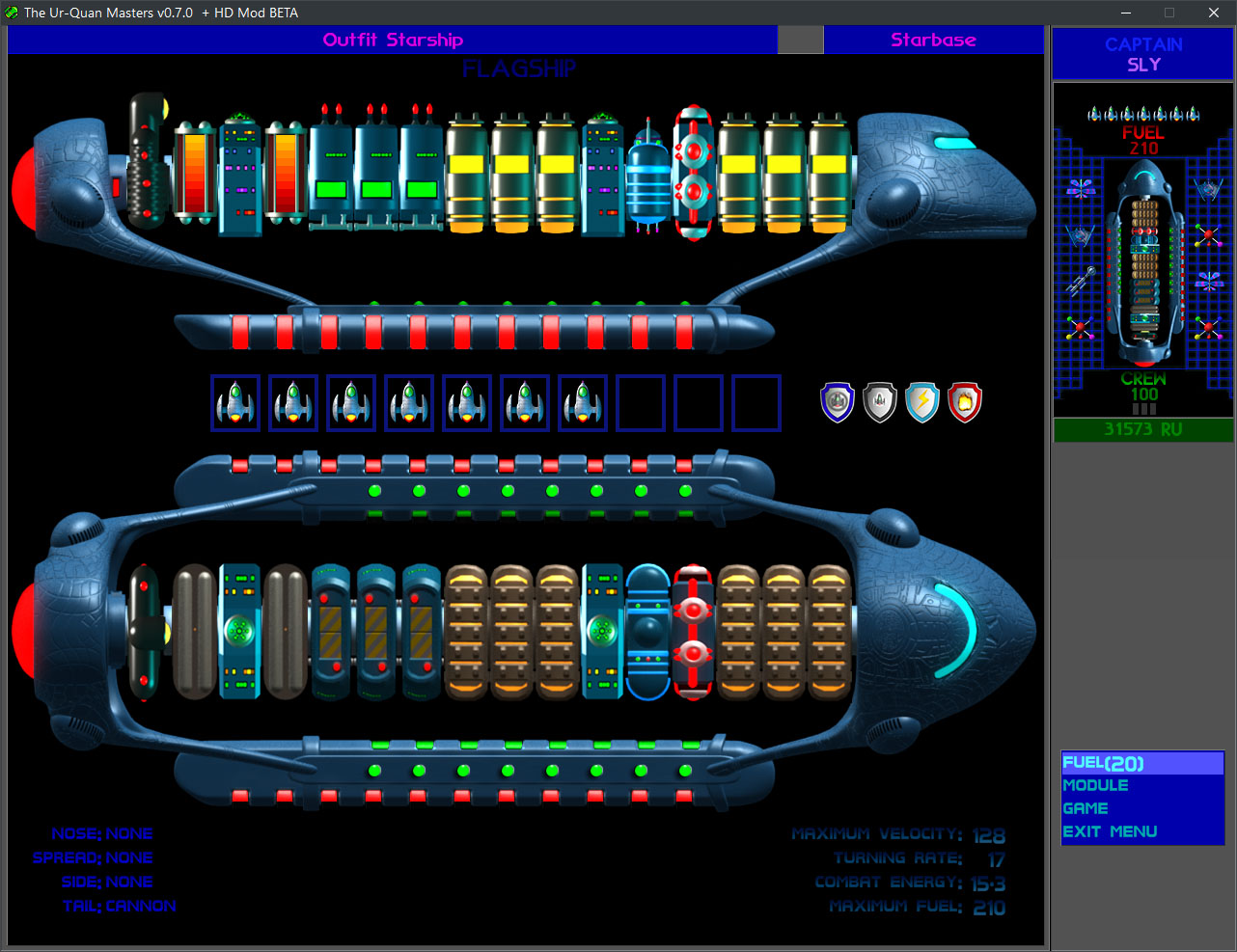Click the red twin-orb module in the side-view ship
The width and height of the screenshot is (1237, 952).
click(693, 632)
